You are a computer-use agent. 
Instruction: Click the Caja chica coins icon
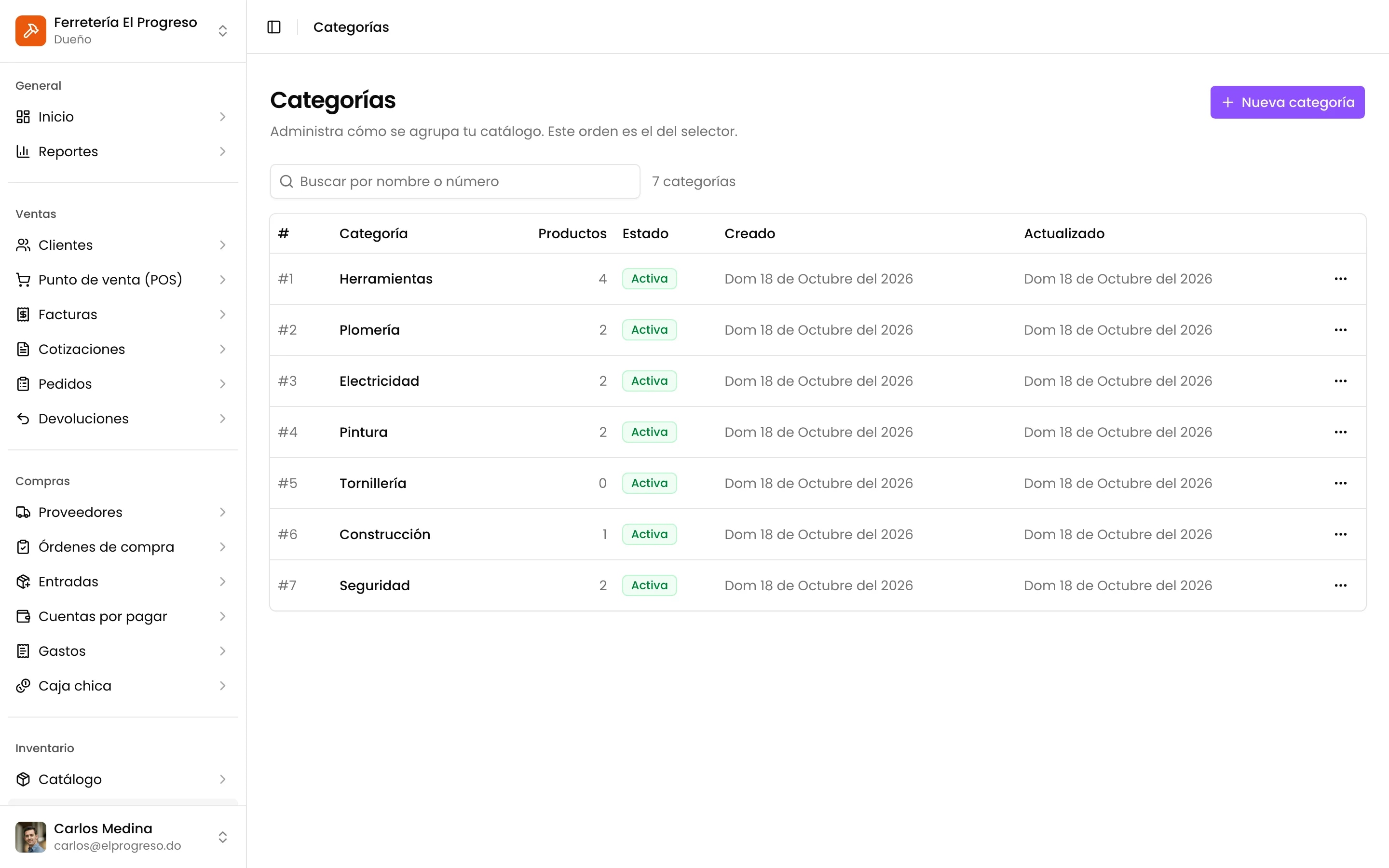pyautogui.click(x=23, y=686)
